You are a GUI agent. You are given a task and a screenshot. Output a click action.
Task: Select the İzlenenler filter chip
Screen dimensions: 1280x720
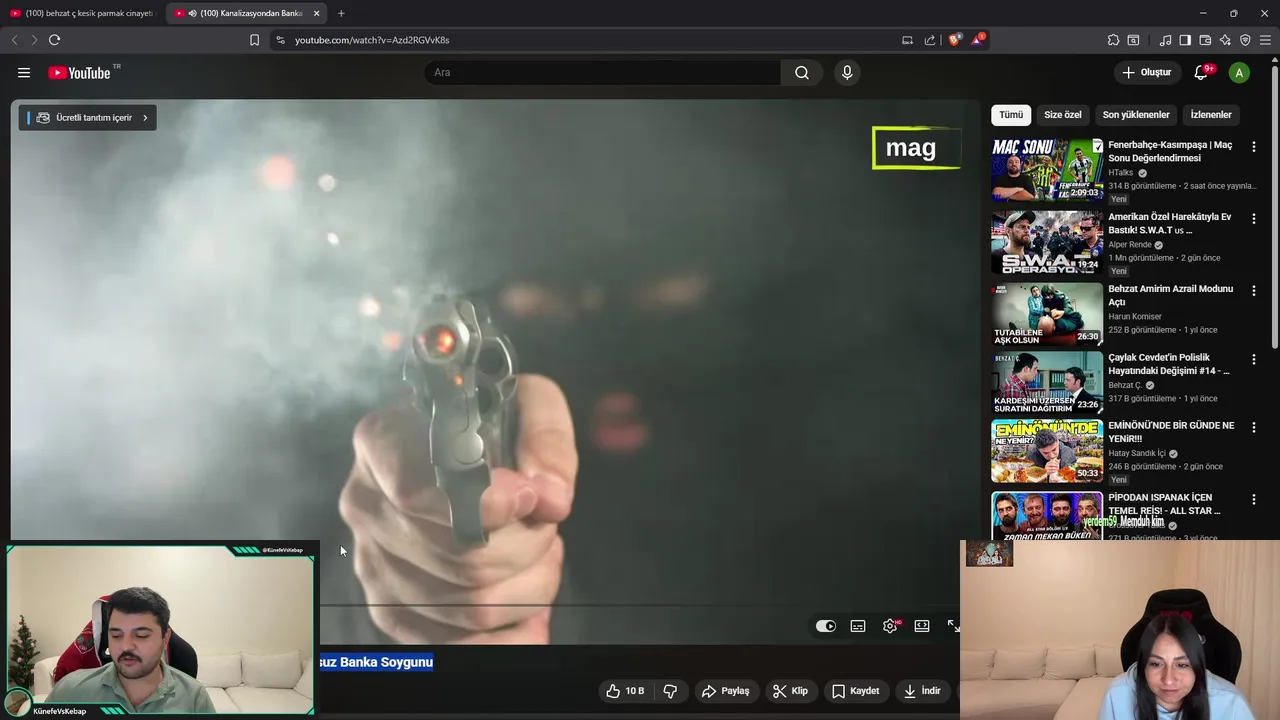point(1211,115)
